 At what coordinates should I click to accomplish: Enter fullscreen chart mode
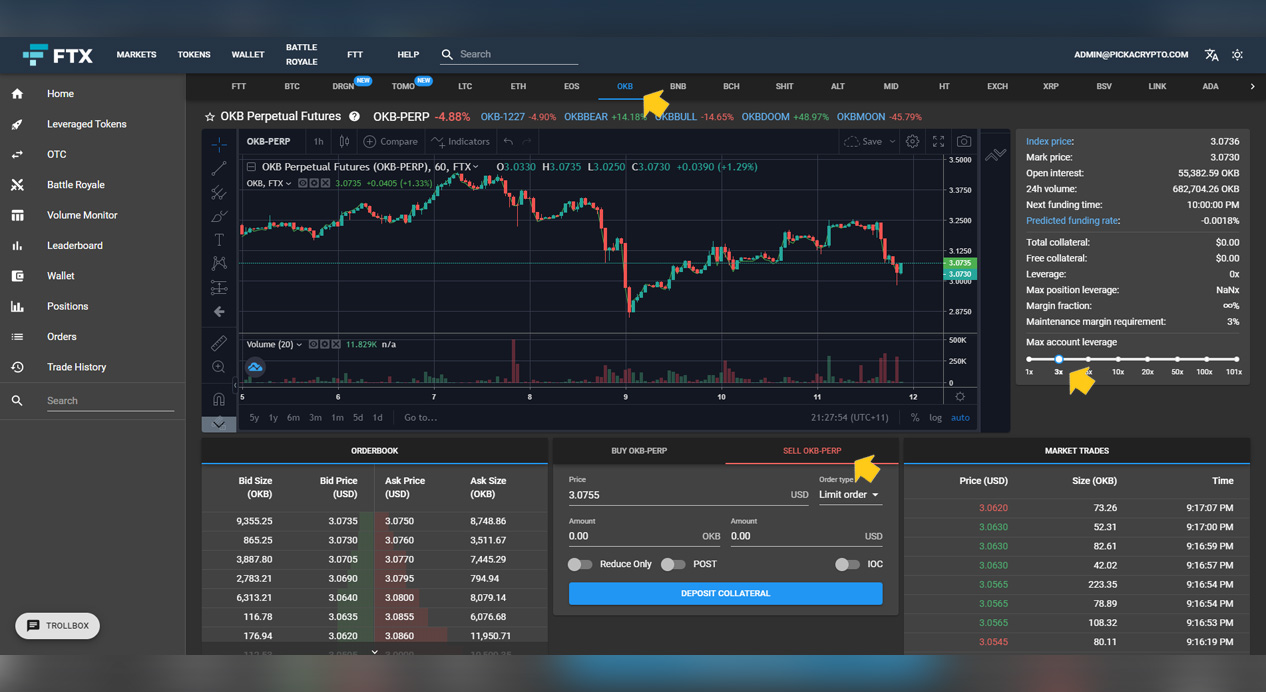(938, 142)
